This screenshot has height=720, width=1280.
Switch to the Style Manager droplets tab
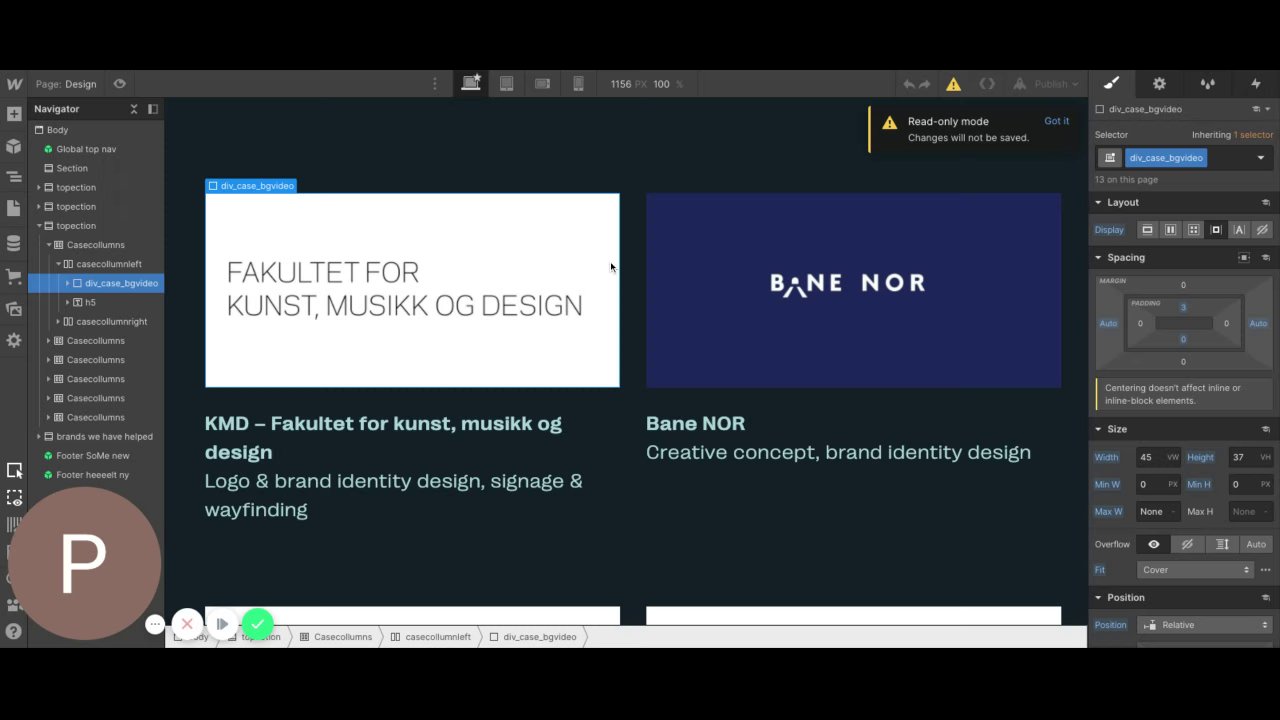pyautogui.click(x=1207, y=84)
